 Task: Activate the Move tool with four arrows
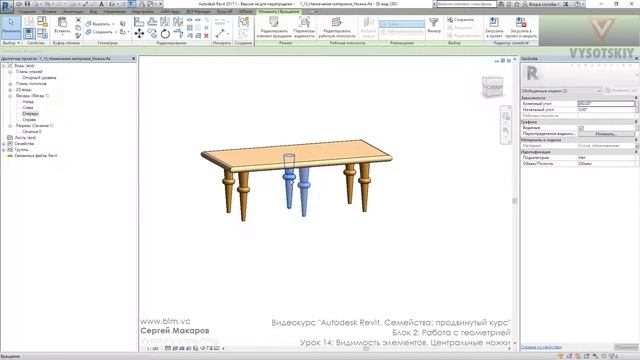click(x=139, y=34)
